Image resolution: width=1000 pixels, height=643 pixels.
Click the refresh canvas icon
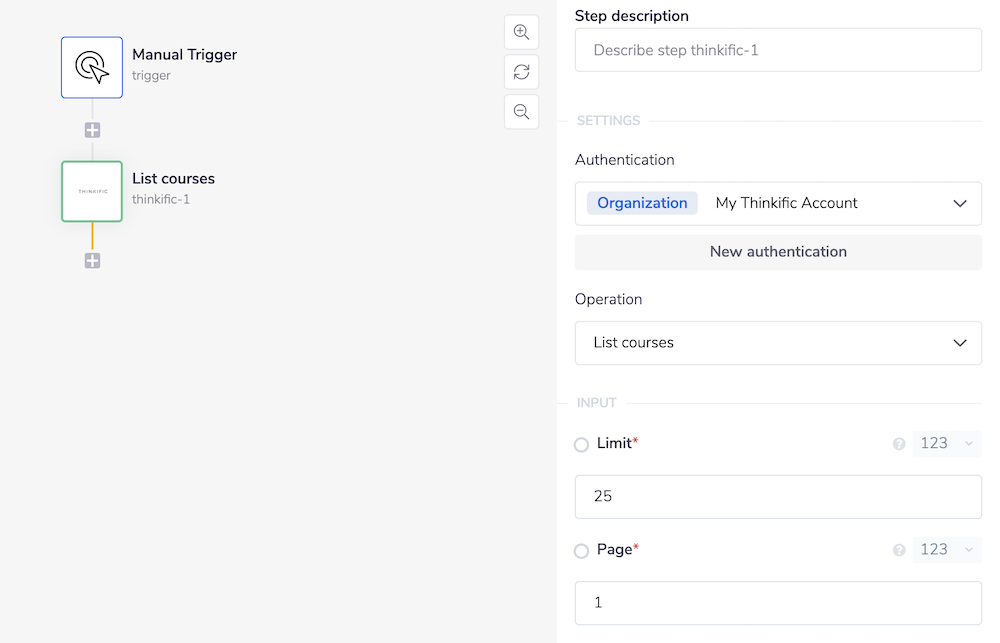521,72
